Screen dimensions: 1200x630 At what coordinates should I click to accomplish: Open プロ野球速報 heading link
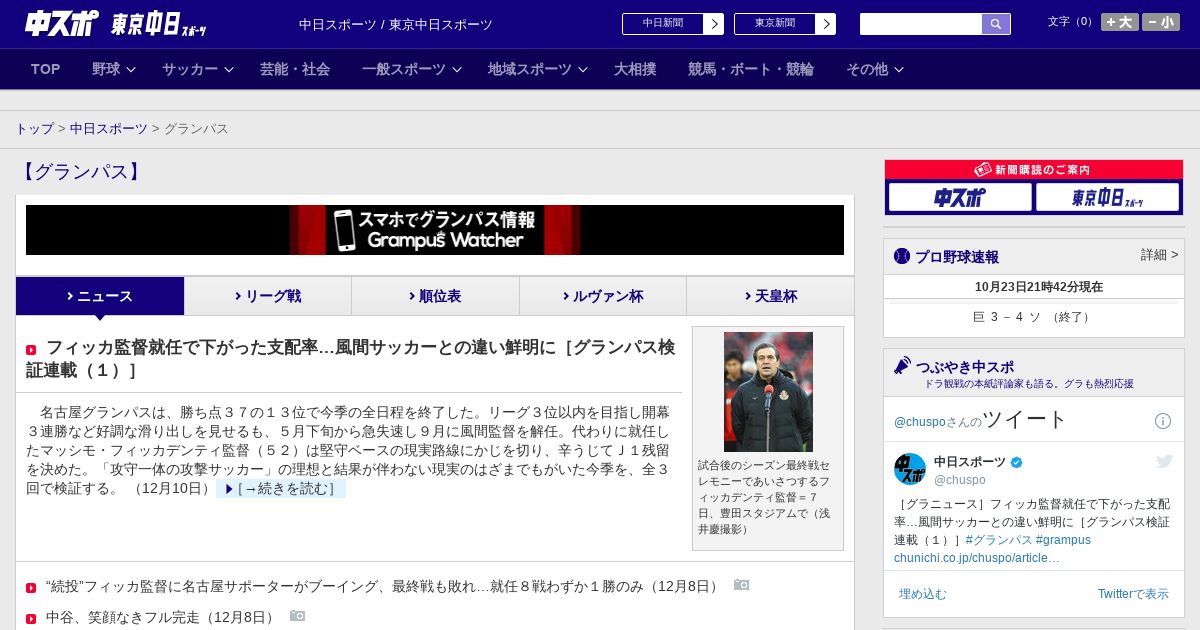(957, 257)
